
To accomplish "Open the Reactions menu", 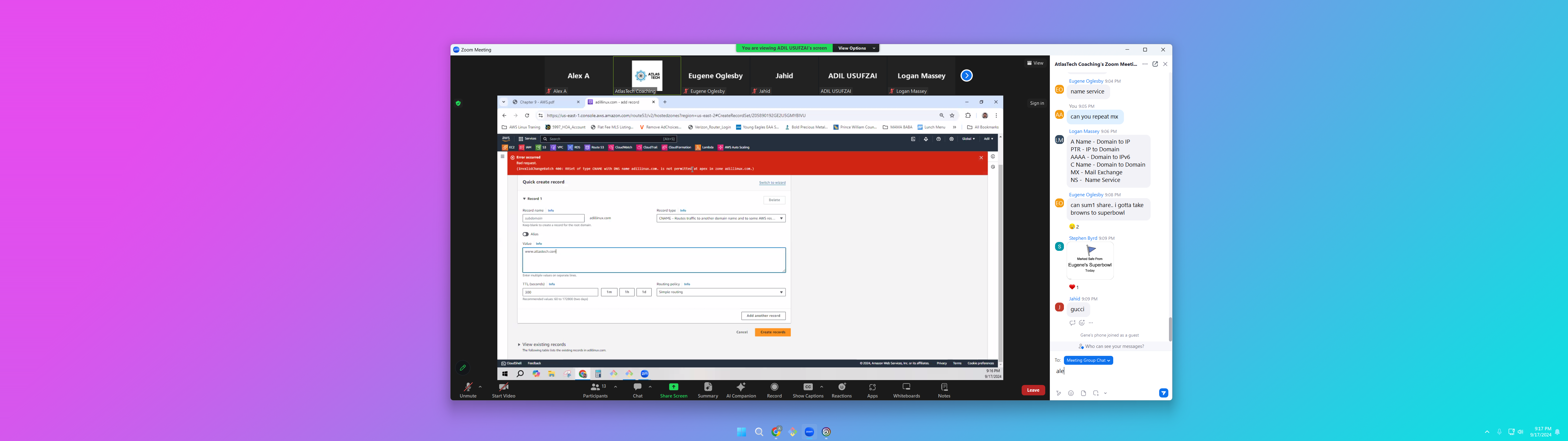I will (x=842, y=390).
